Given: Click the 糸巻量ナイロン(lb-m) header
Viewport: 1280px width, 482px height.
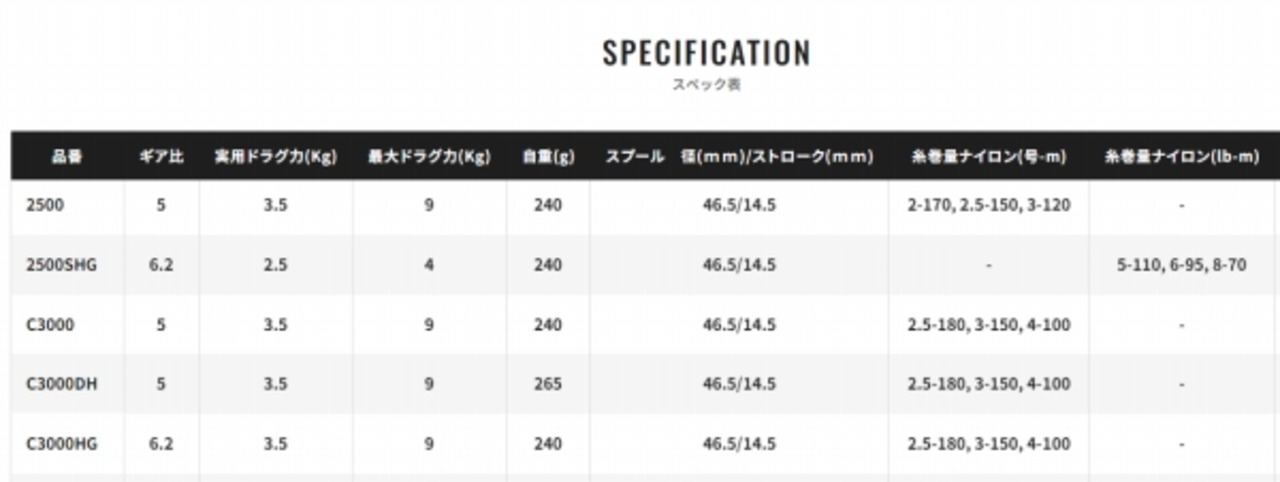Looking at the screenshot, I should point(1181,157).
